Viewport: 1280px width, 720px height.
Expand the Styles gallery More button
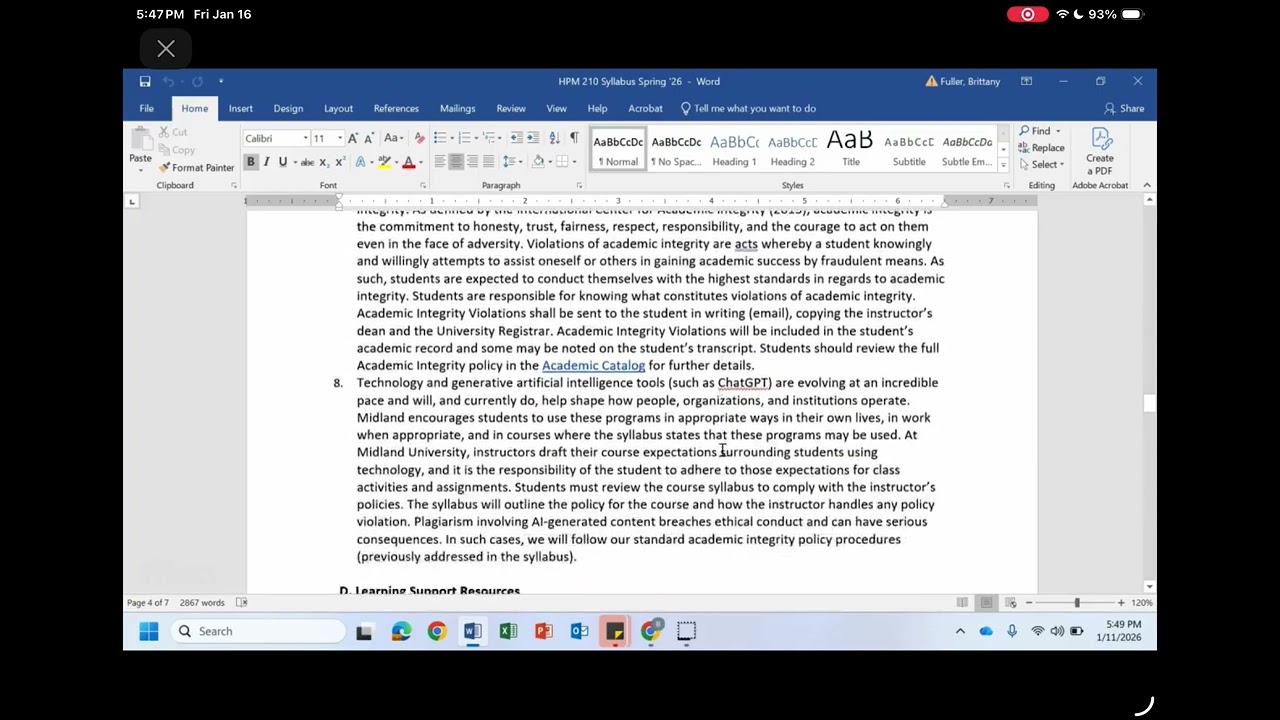tap(1003, 164)
